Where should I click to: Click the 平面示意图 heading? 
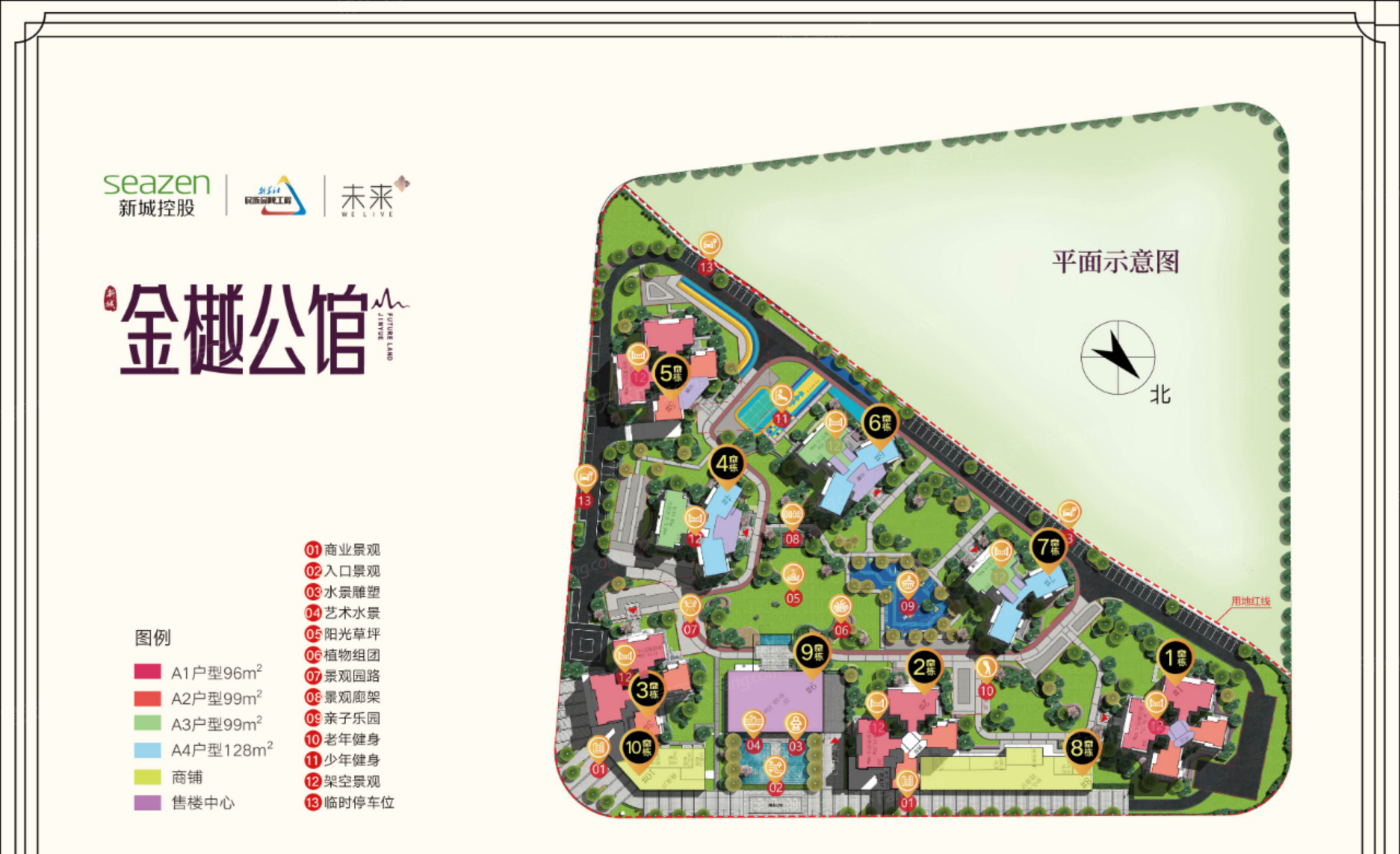click(1117, 264)
